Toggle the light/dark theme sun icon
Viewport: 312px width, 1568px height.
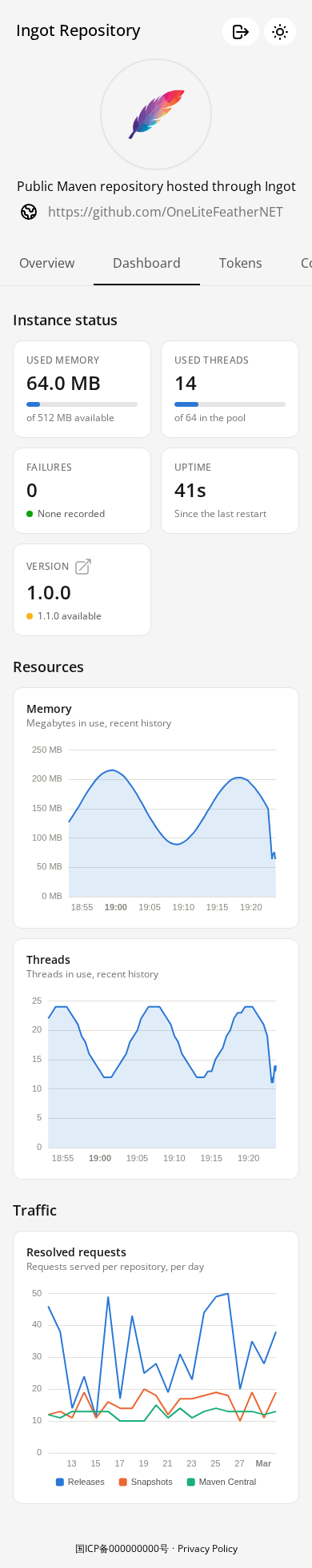[x=280, y=32]
